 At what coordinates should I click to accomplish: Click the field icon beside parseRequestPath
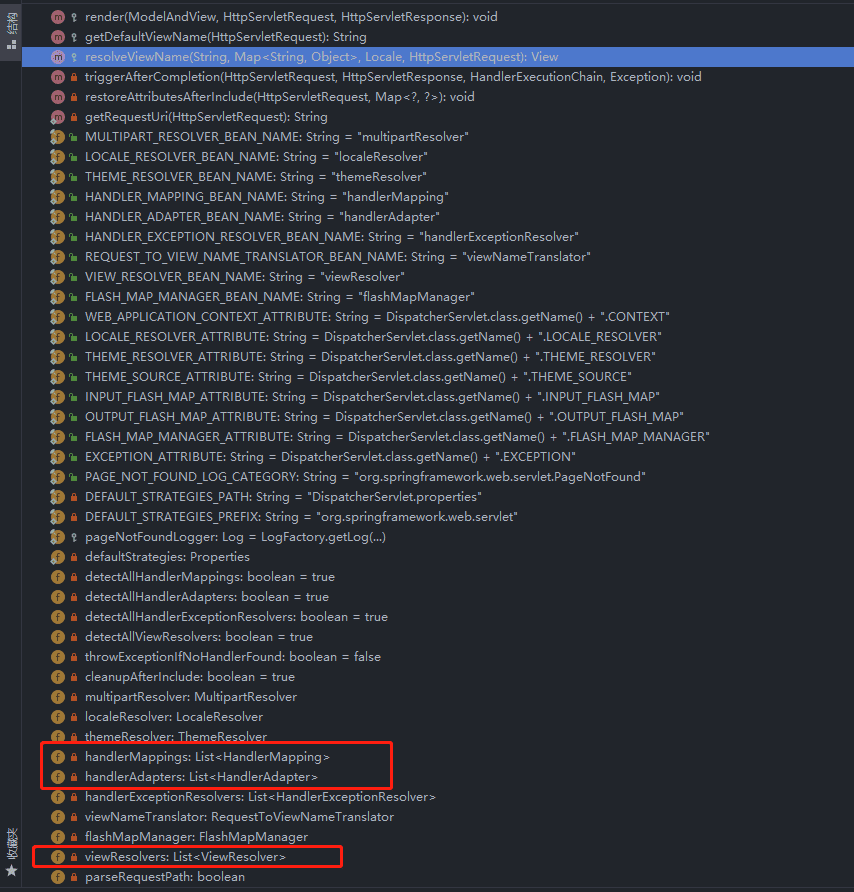[x=58, y=877]
